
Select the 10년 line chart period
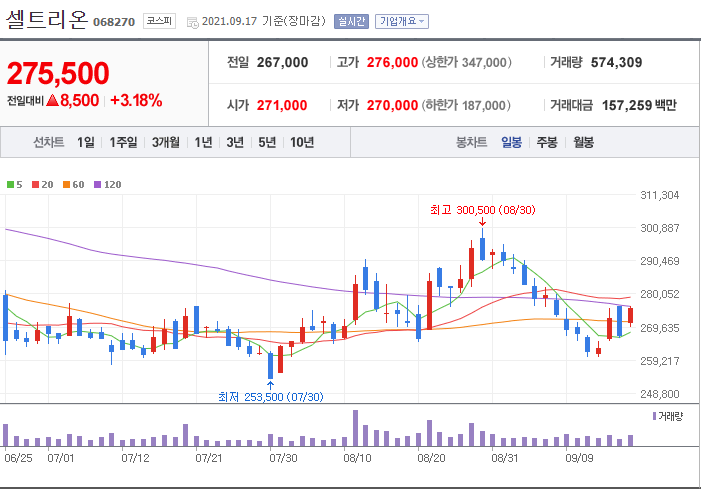[x=302, y=142]
